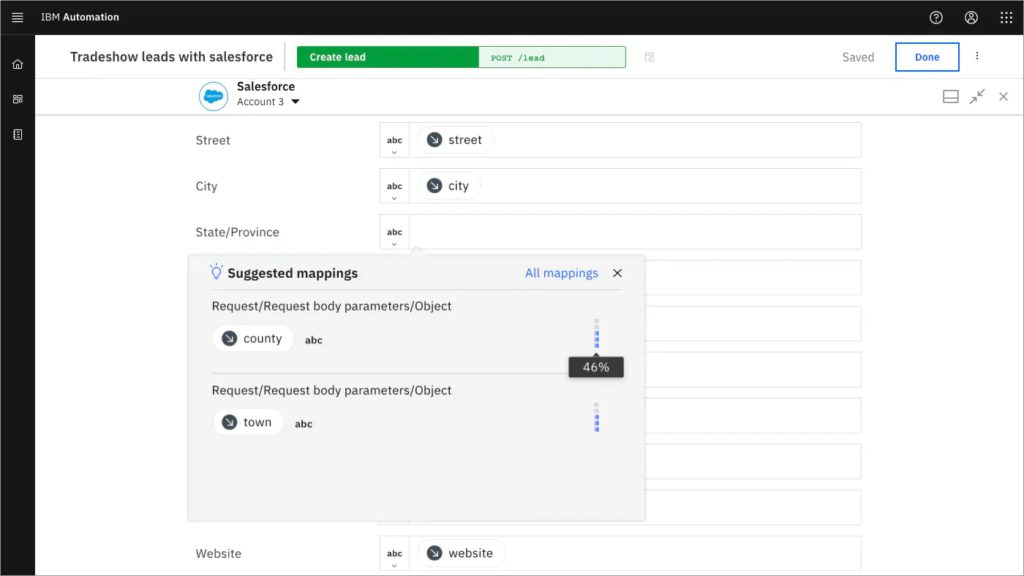Select the city mapping pill

point(448,185)
